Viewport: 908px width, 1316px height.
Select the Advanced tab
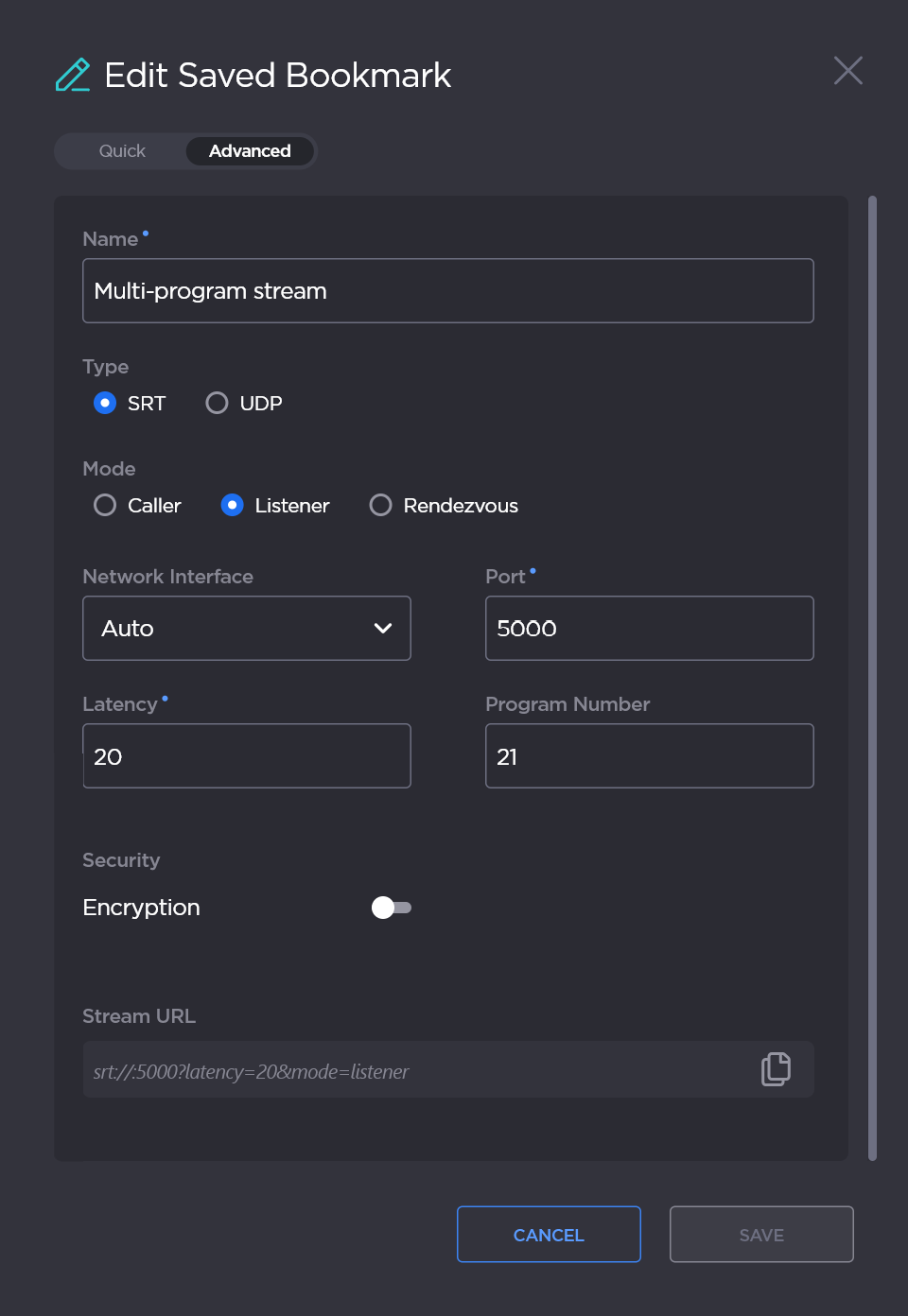point(250,151)
